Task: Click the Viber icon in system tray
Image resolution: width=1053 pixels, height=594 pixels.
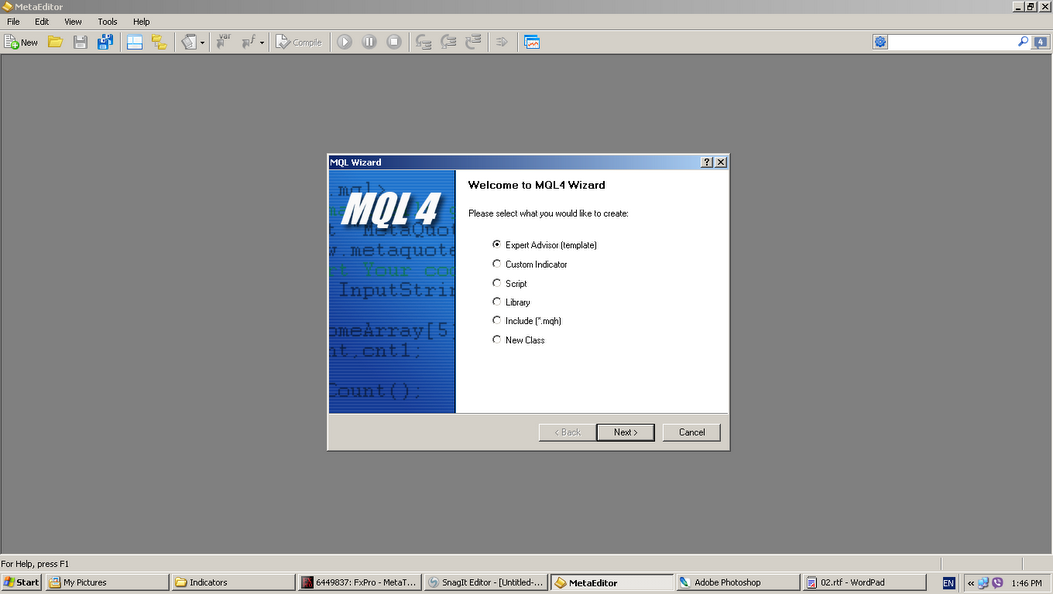Action: point(997,583)
